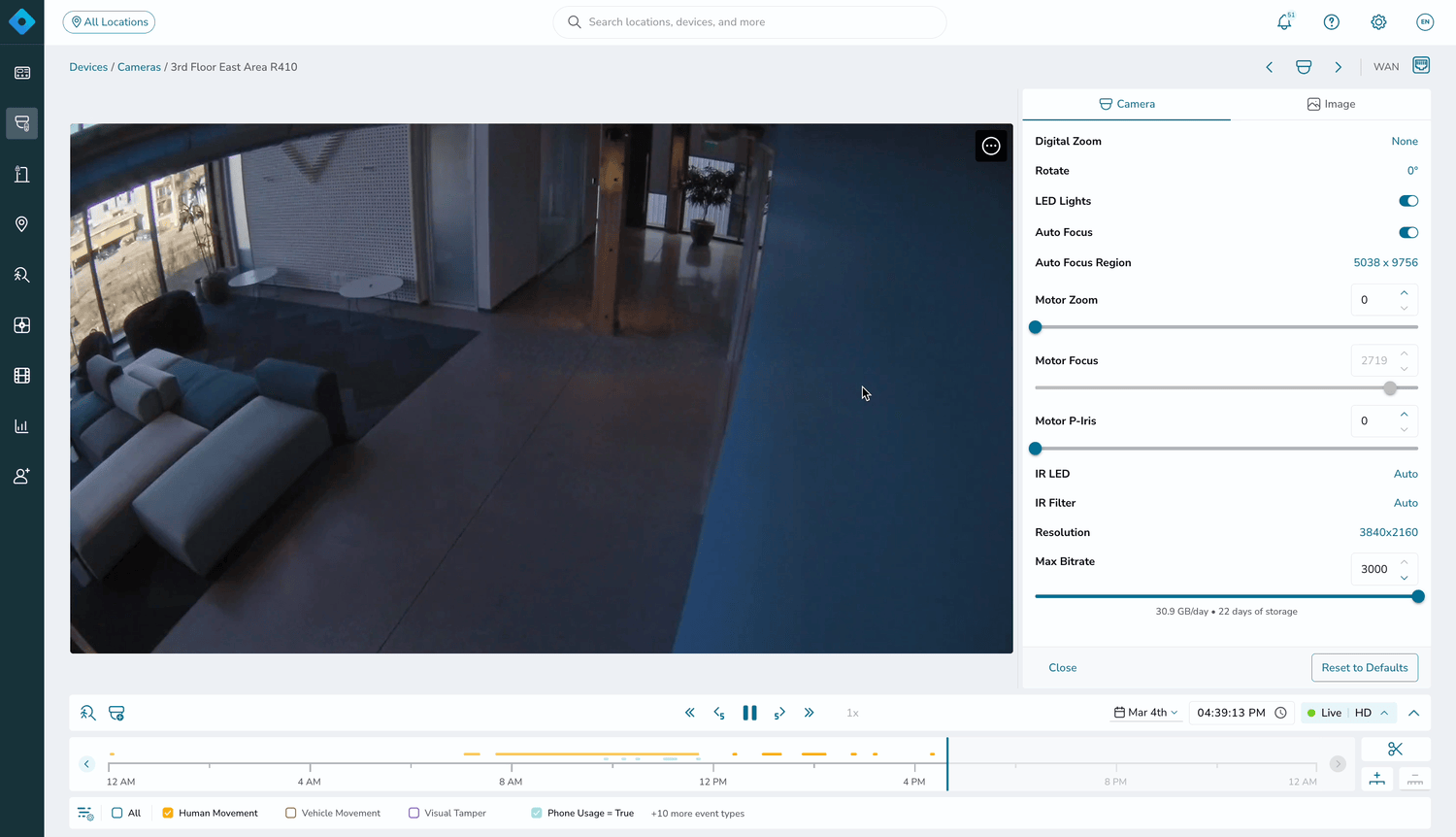Check the All events checkbox

click(x=117, y=813)
